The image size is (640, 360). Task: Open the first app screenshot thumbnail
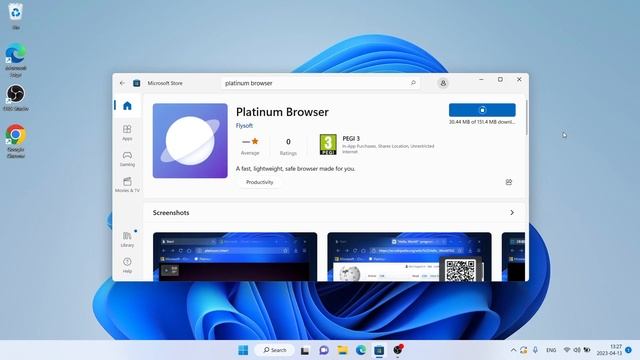[x=235, y=257]
